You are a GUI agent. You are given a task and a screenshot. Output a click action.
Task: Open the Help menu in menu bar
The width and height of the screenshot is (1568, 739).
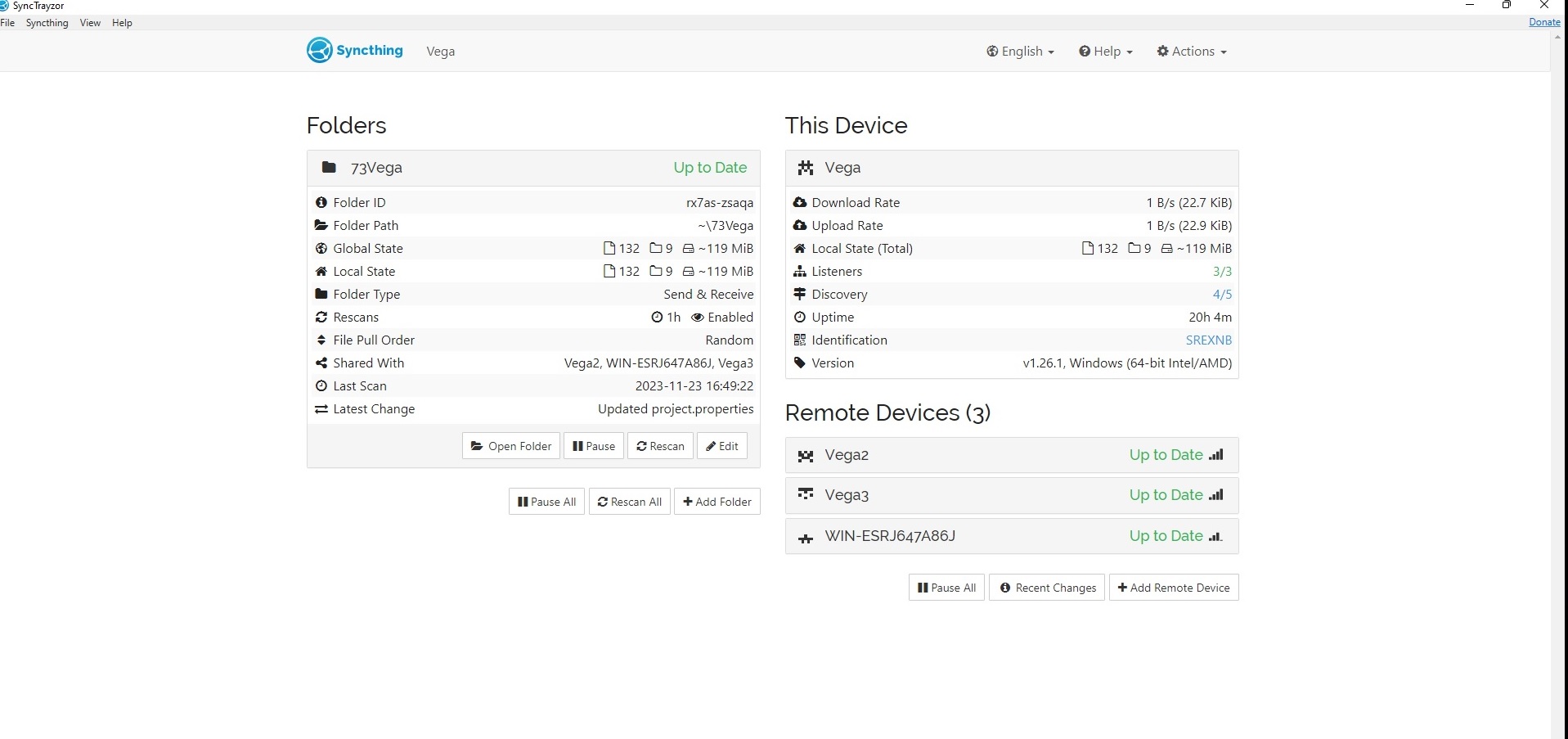122,23
